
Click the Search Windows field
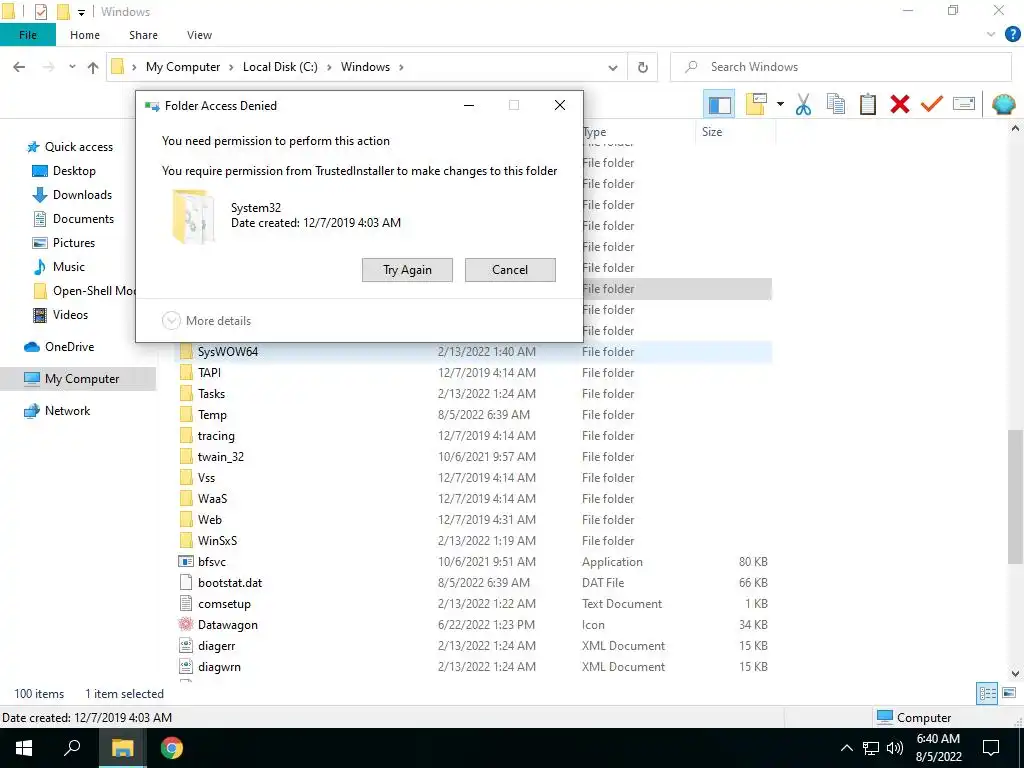840,67
